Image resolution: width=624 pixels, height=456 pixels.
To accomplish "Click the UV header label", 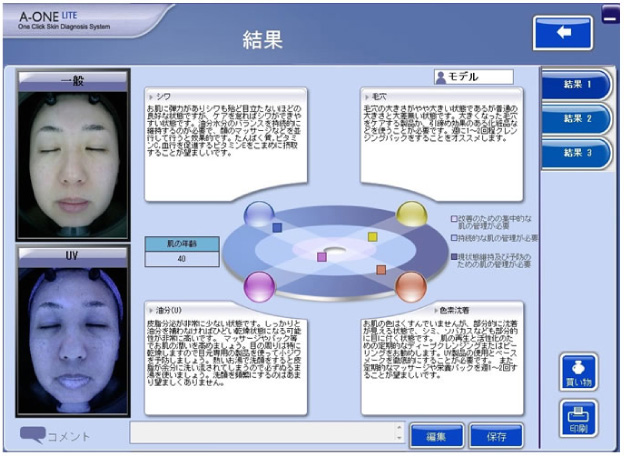I will coord(73,256).
